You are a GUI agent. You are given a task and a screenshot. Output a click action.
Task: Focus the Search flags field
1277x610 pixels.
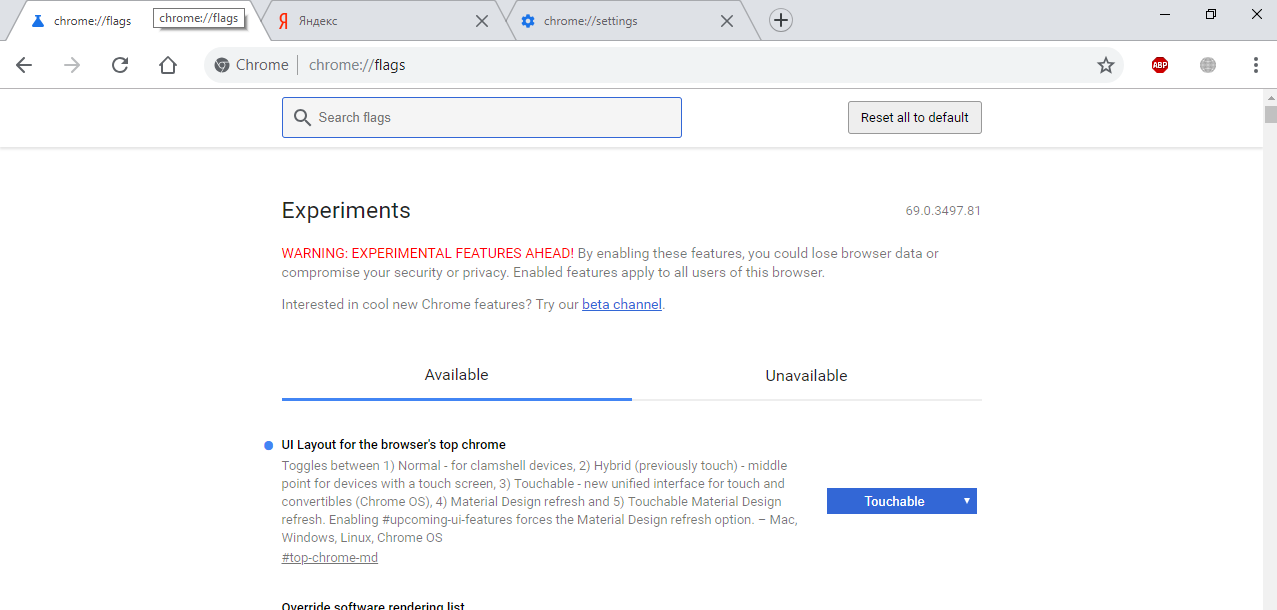[x=490, y=117]
